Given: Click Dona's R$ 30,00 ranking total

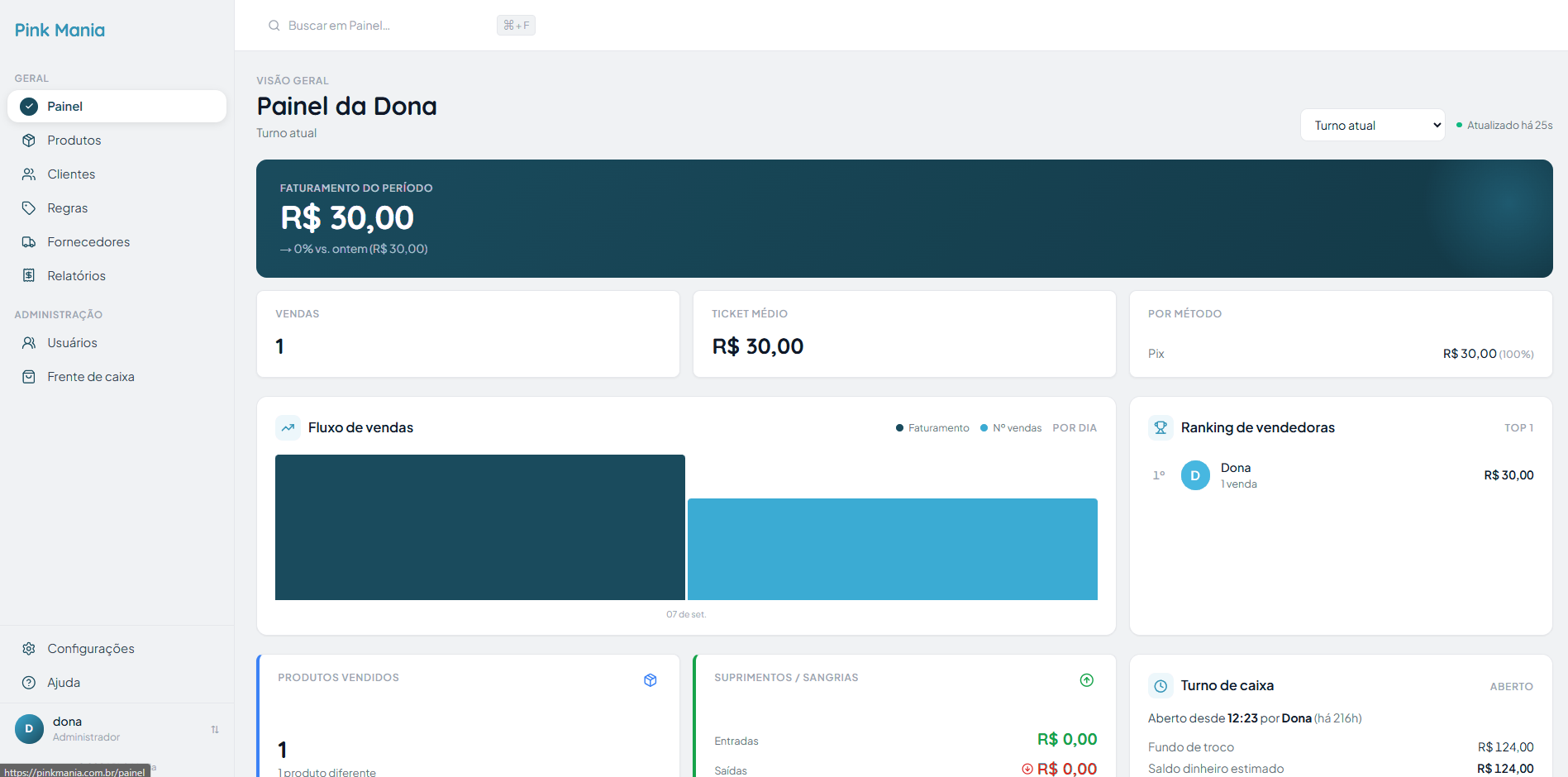Looking at the screenshot, I should (x=1508, y=475).
